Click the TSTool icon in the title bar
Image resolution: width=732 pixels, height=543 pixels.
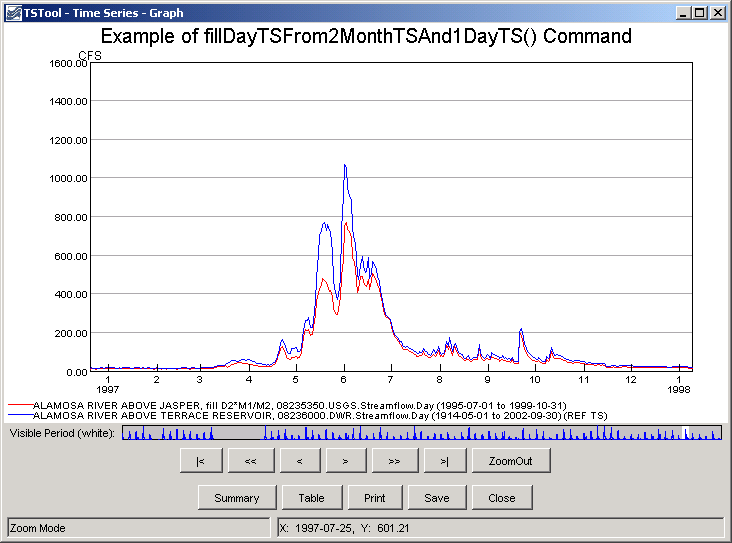14,13
